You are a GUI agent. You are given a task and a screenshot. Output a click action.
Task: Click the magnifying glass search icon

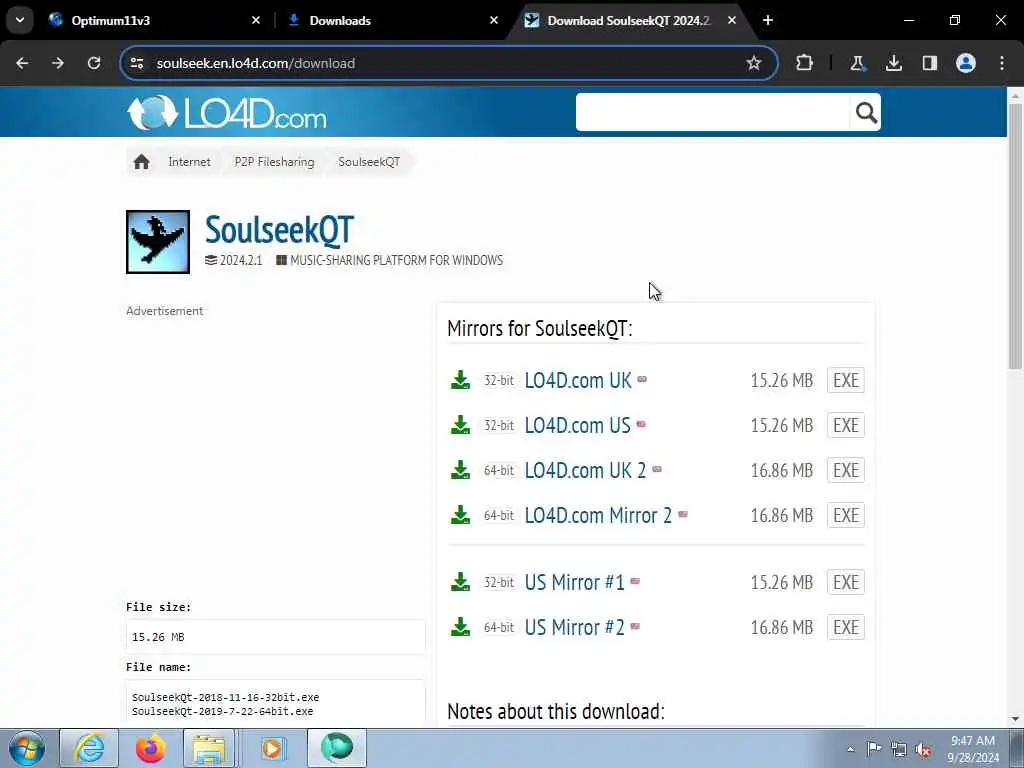866,112
